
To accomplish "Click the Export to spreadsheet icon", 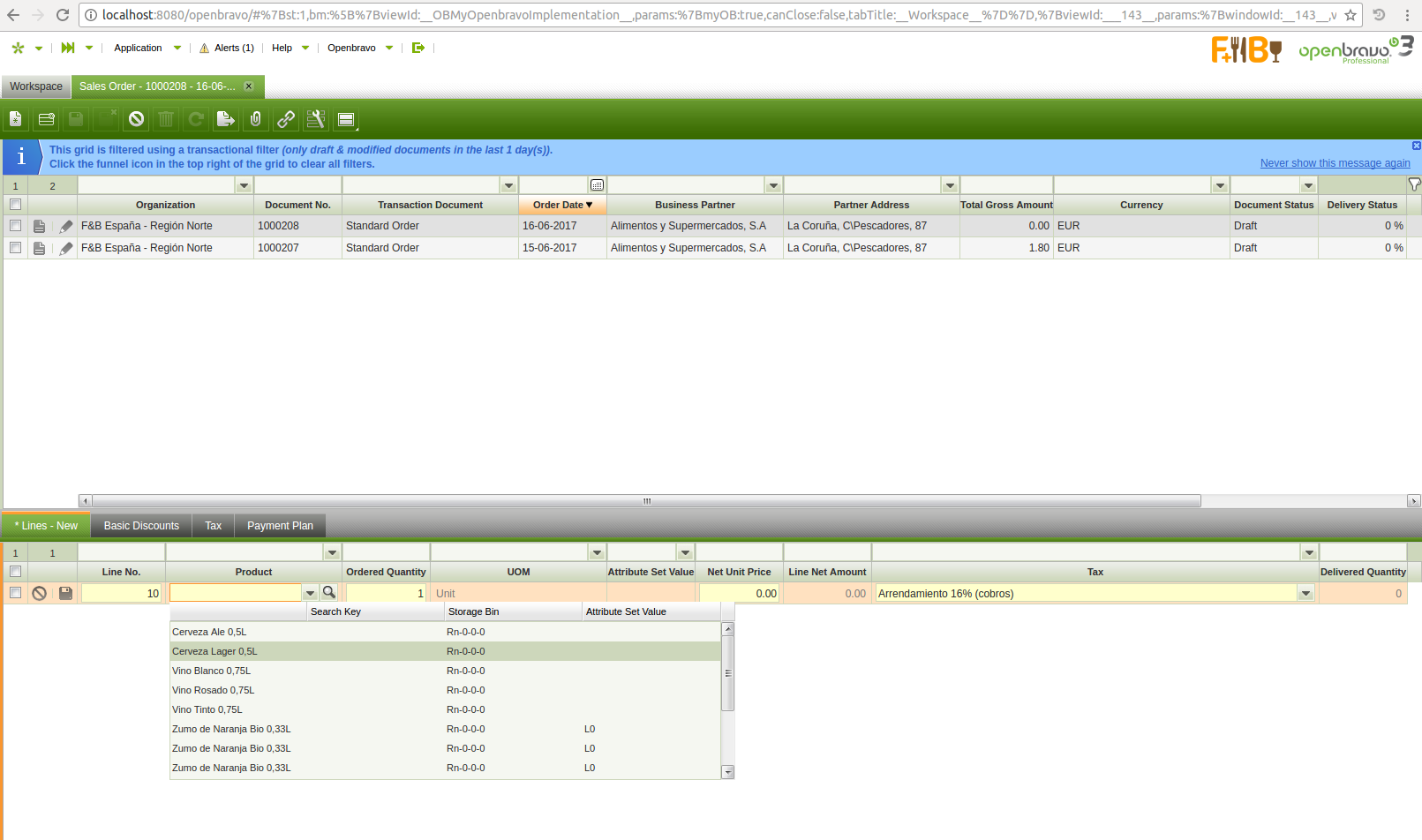I will tap(226, 119).
